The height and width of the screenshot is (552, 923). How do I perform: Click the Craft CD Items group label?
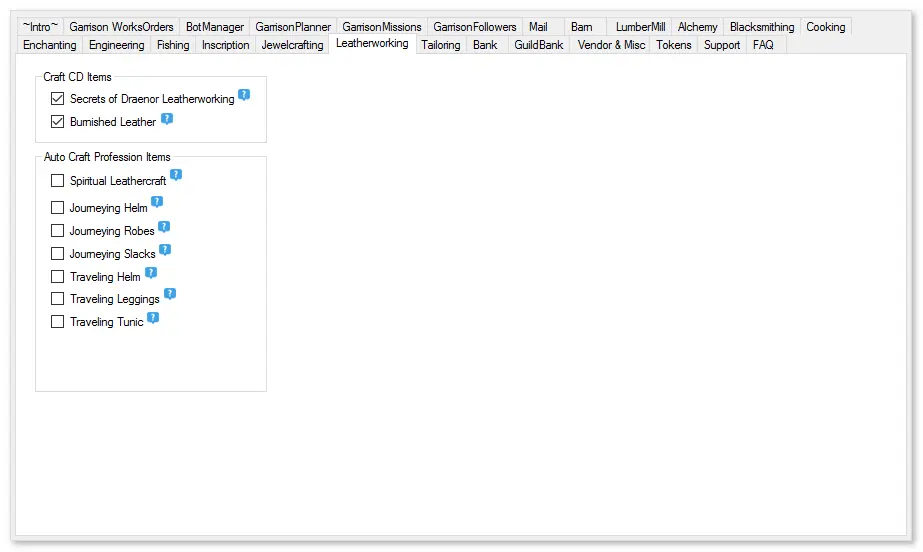[77, 77]
